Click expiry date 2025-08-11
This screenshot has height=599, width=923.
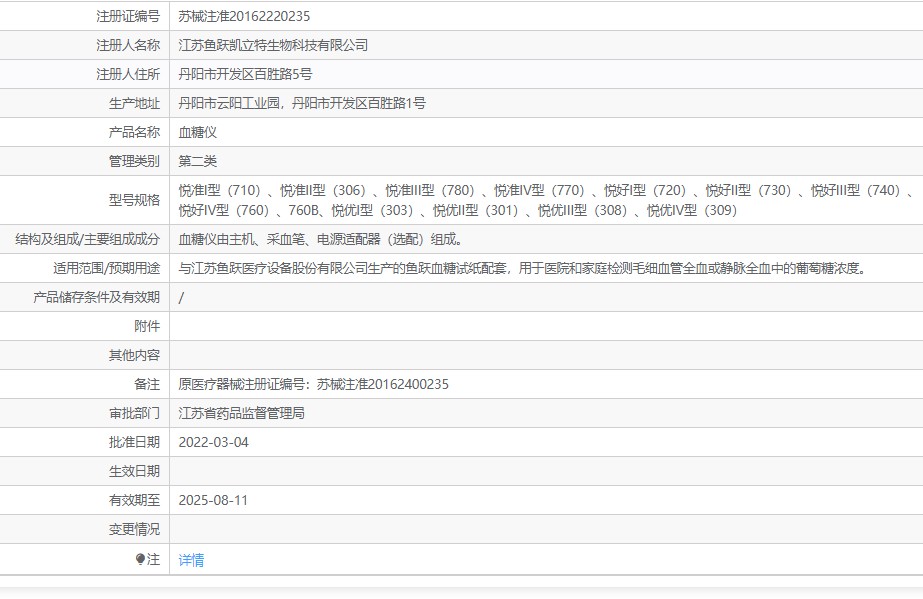(213, 500)
